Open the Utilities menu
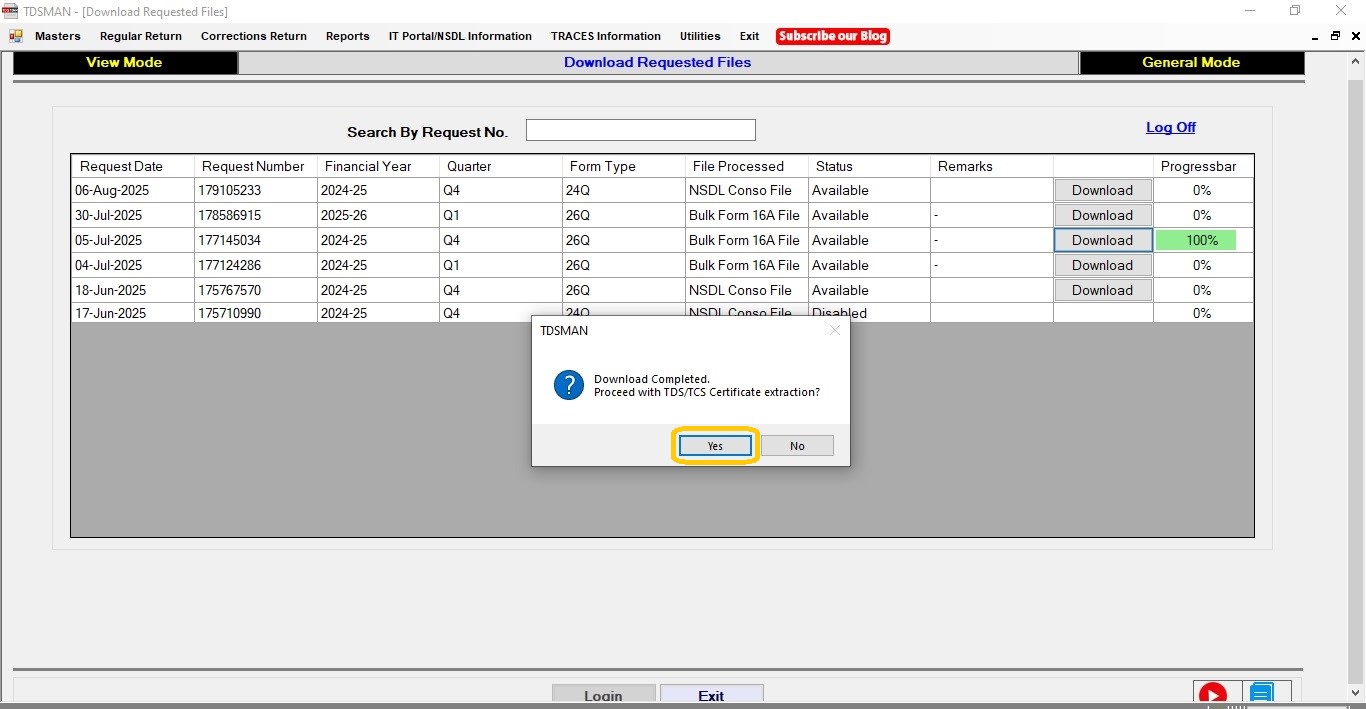 click(700, 36)
